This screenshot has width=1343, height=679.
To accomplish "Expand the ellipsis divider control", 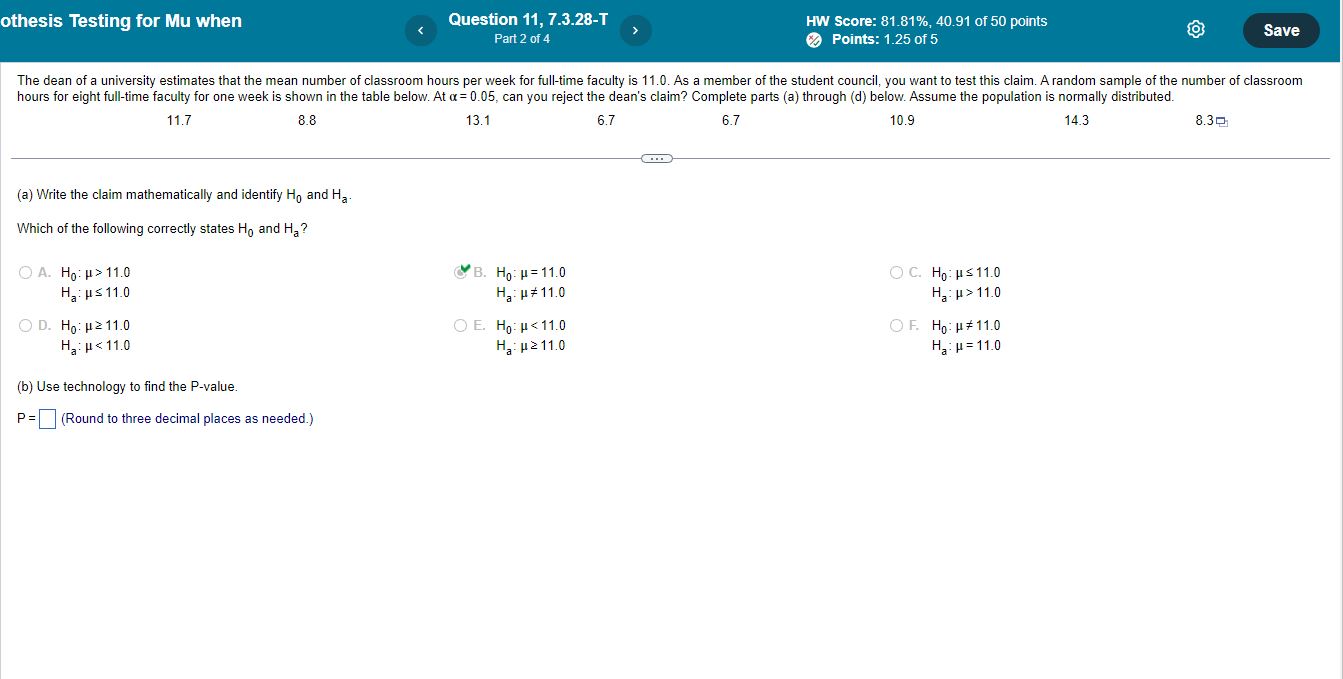I will [656, 158].
